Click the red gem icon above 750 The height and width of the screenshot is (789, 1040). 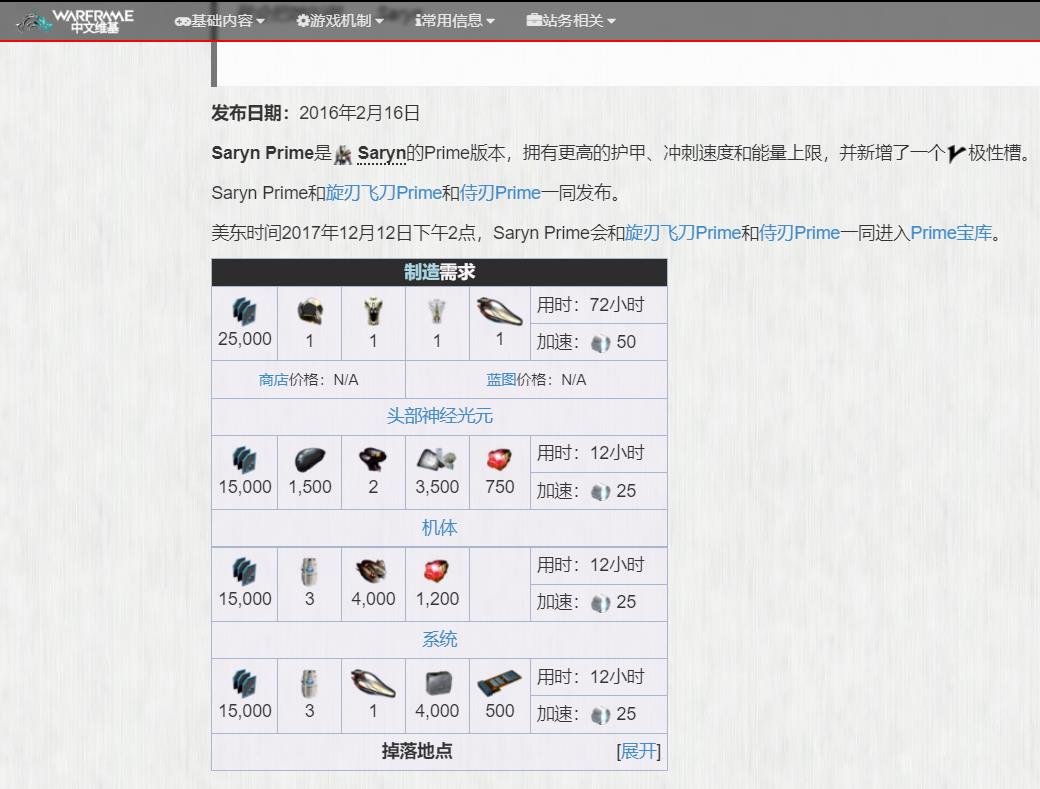pos(499,459)
